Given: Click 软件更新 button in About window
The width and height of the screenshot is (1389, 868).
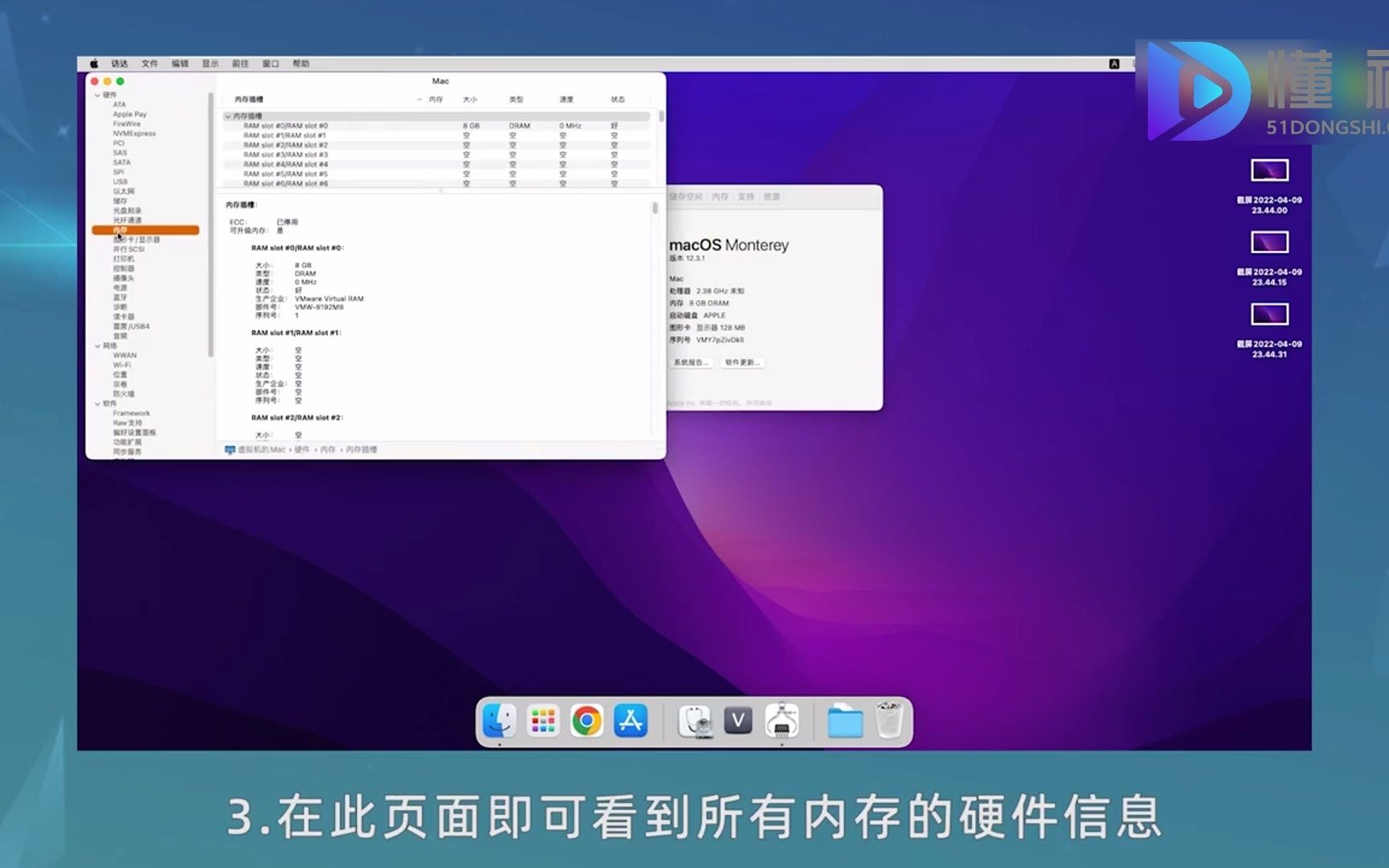Looking at the screenshot, I should click(x=742, y=362).
